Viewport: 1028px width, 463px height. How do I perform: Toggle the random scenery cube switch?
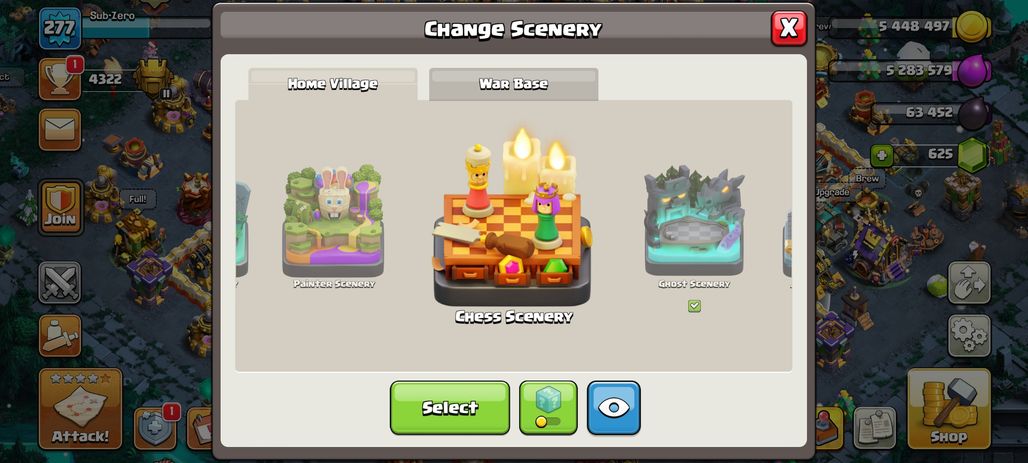(x=548, y=407)
